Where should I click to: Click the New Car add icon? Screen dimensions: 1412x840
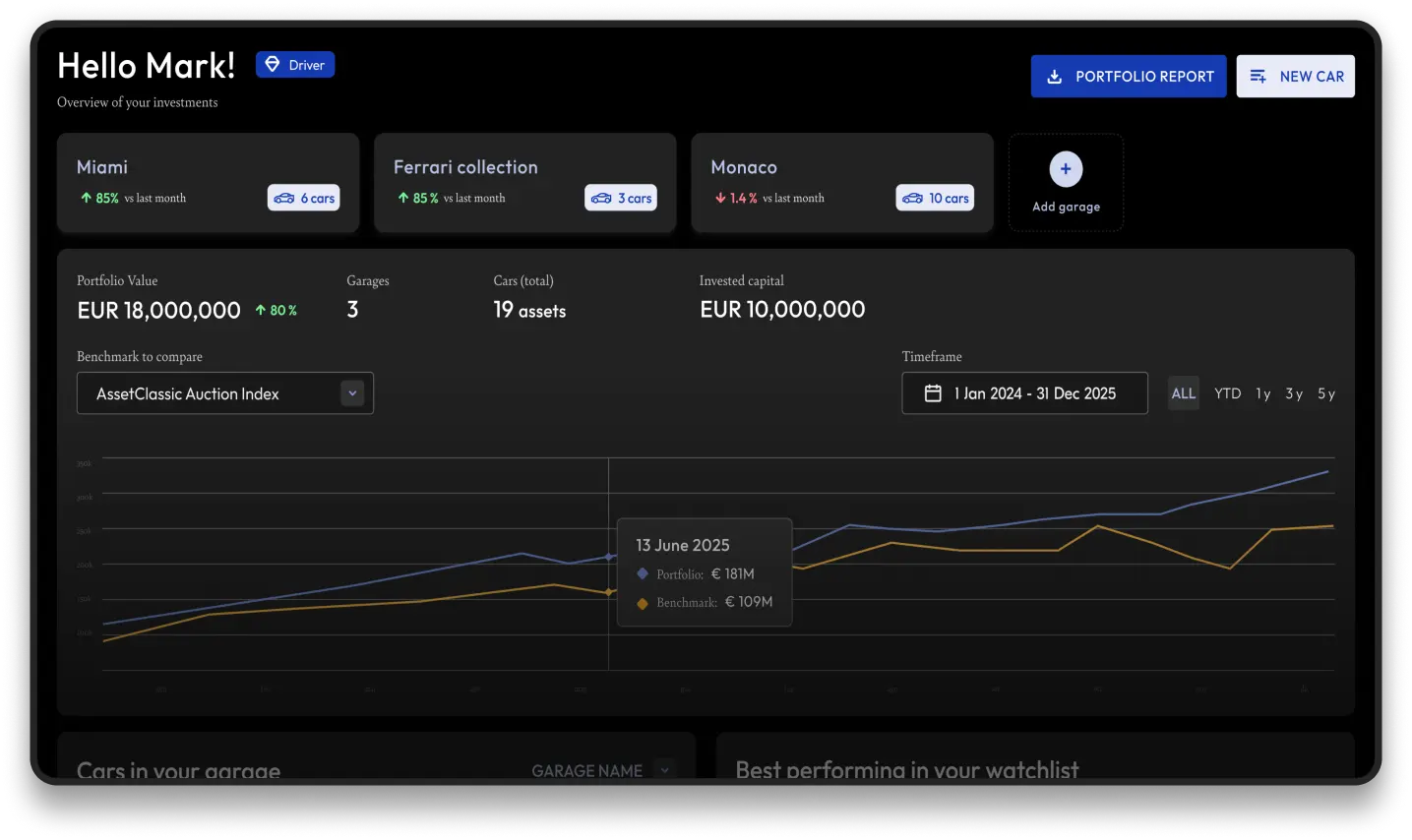point(1259,76)
